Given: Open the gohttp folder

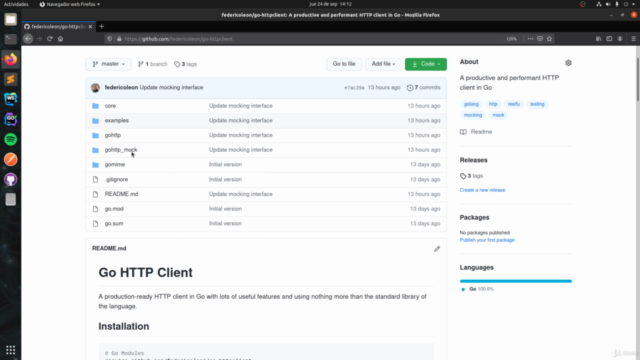Looking at the screenshot, I should [113, 135].
